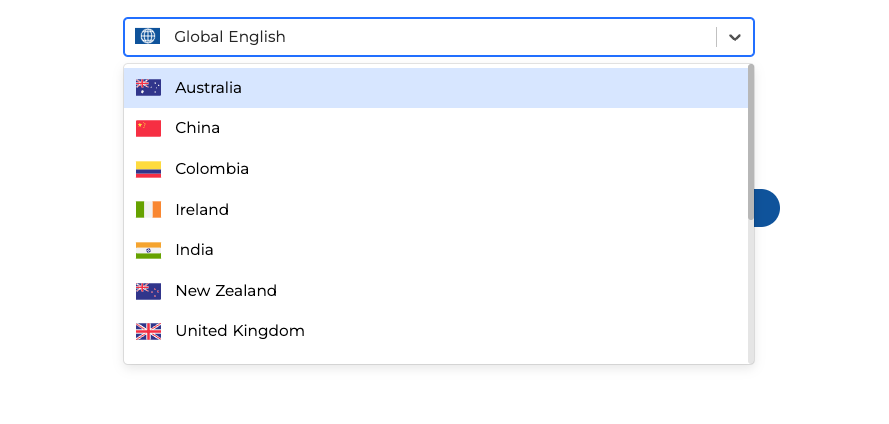Click the globe icon beside Global English
This screenshot has height=424, width=889.
tap(147, 37)
